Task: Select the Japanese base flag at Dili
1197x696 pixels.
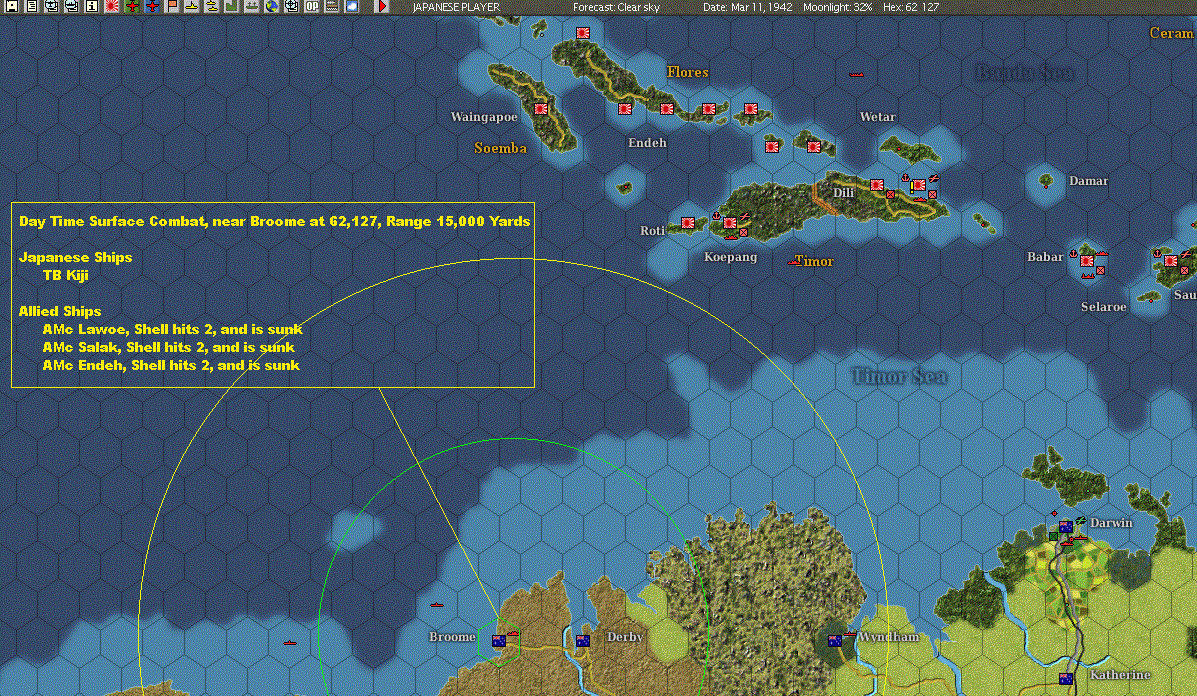Action: pyautogui.click(x=877, y=185)
